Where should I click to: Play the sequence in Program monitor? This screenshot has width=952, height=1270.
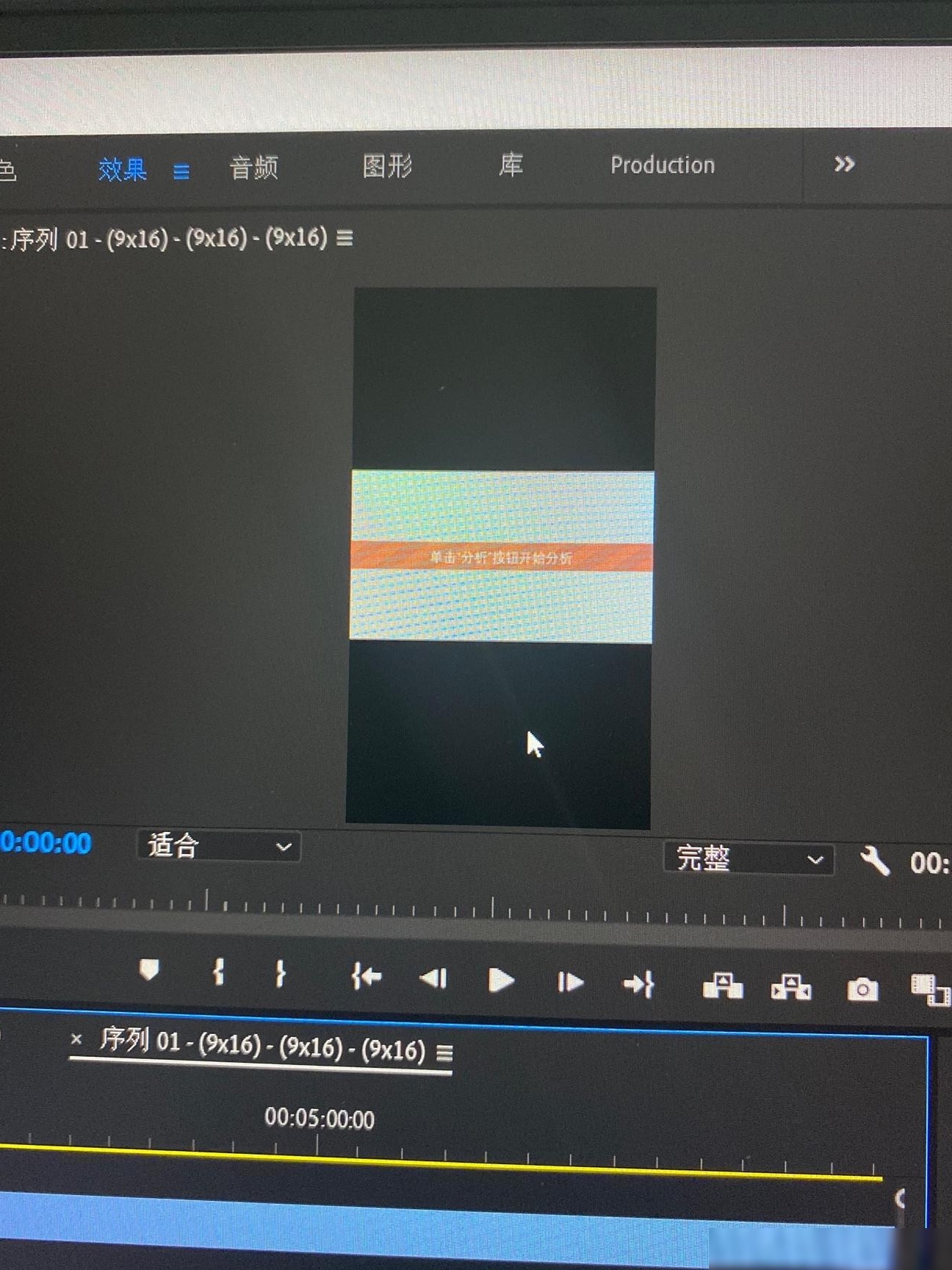tap(501, 980)
